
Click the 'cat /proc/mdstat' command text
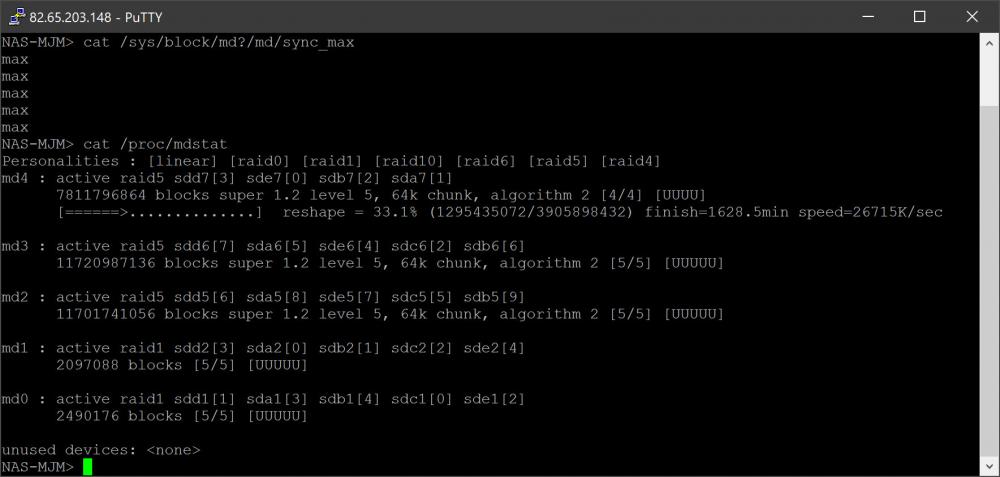point(155,144)
